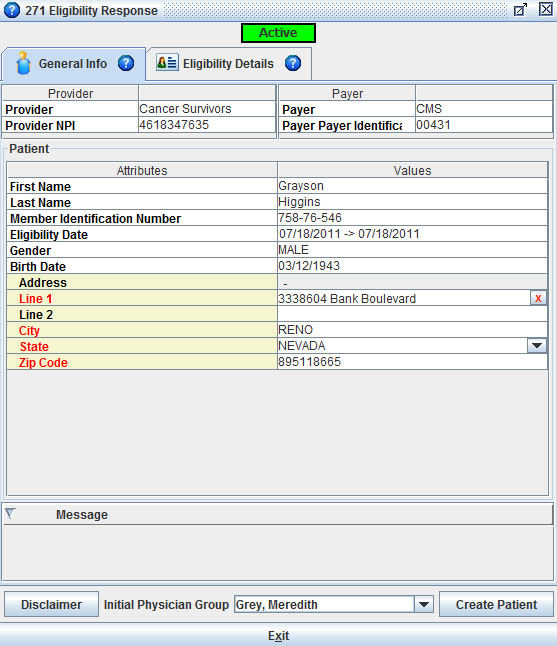The width and height of the screenshot is (557, 646).
Task: Click the Address row label
Action: click(43, 283)
